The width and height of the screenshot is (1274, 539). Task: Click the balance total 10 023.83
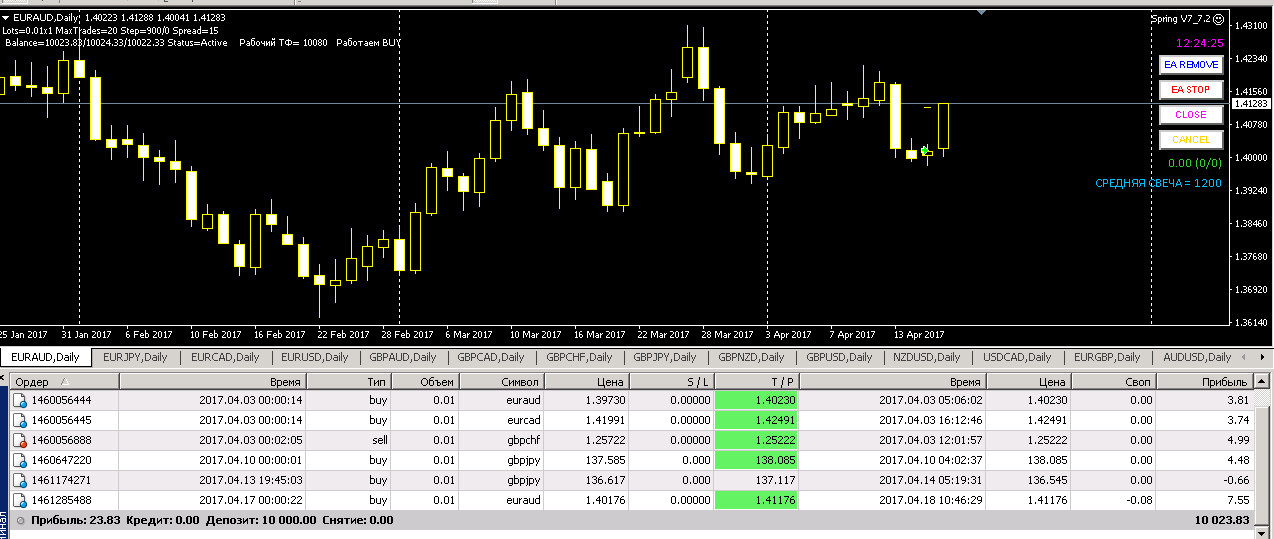[x=1222, y=520]
